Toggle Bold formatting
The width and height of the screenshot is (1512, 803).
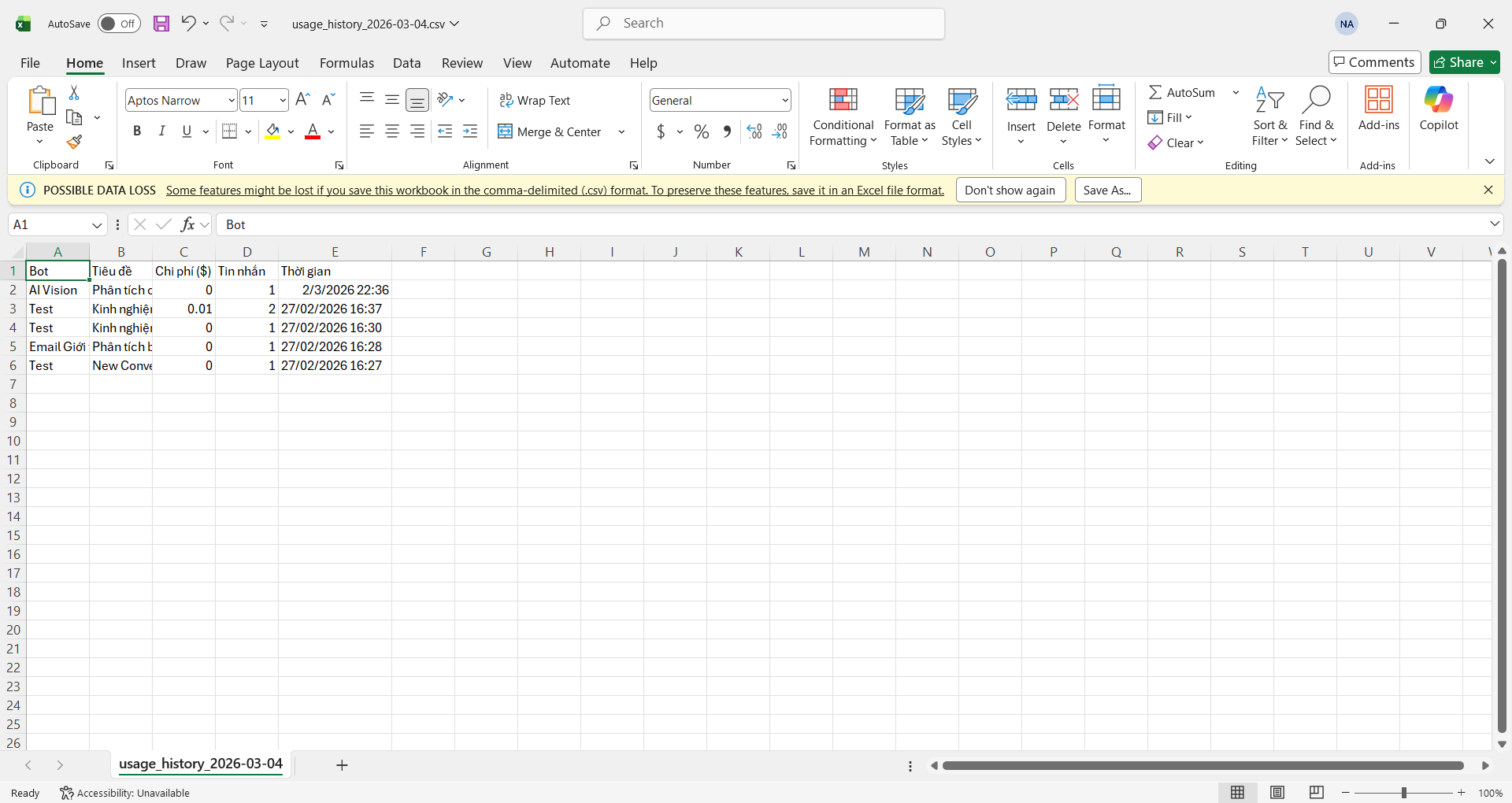pos(137,131)
